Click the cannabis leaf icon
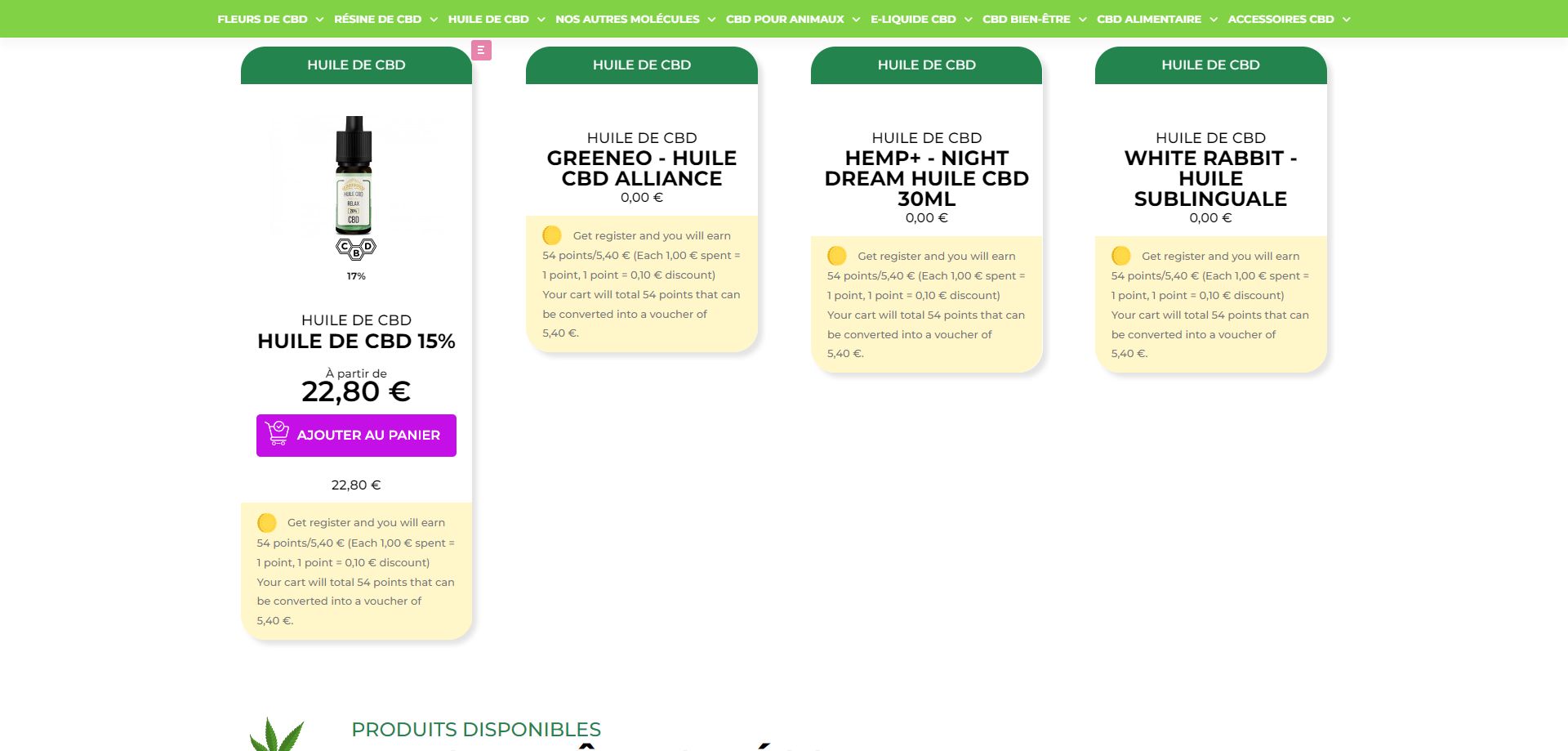 (277, 734)
